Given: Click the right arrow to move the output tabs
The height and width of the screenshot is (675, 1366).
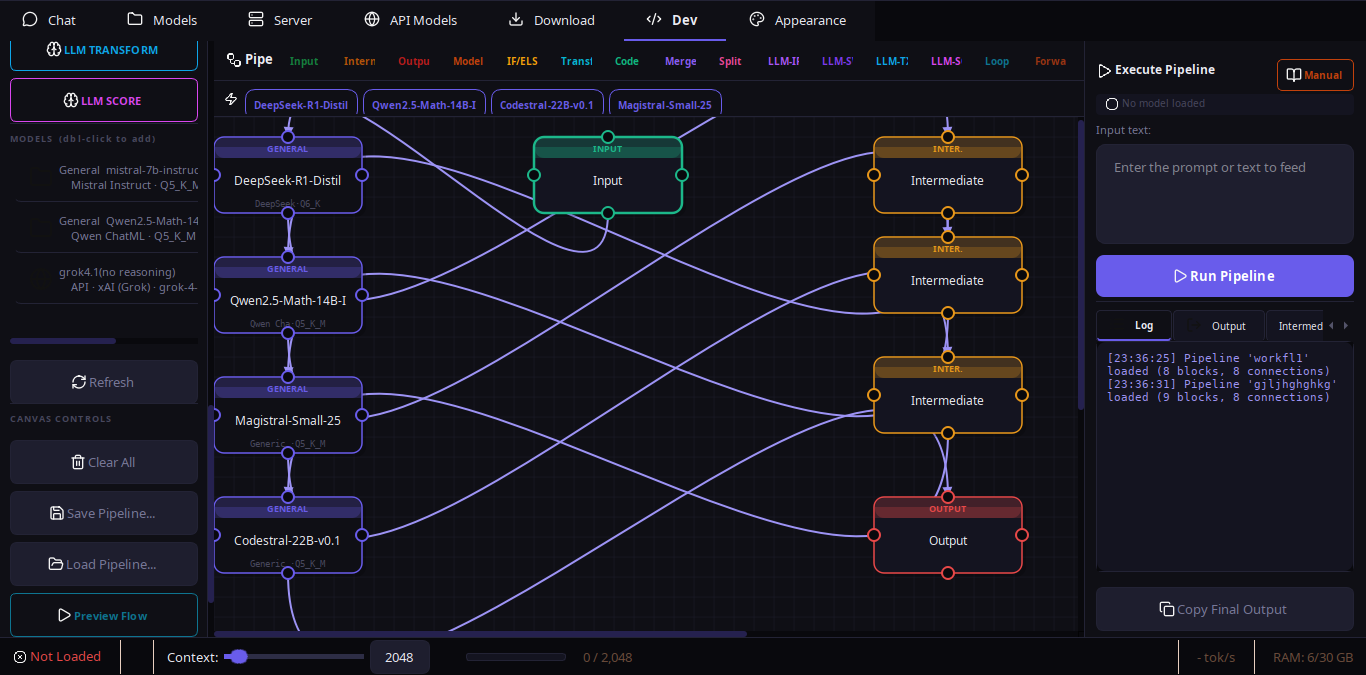Looking at the screenshot, I should (x=1346, y=326).
